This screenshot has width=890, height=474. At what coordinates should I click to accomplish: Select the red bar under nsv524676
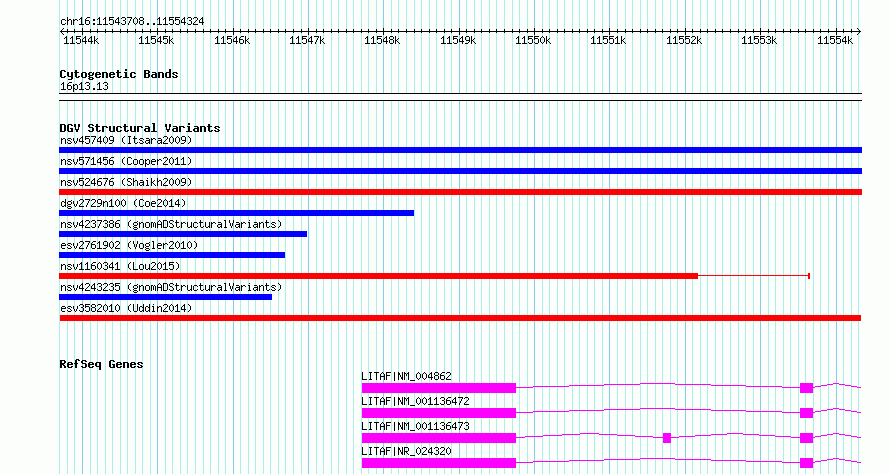pyautogui.click(x=460, y=192)
